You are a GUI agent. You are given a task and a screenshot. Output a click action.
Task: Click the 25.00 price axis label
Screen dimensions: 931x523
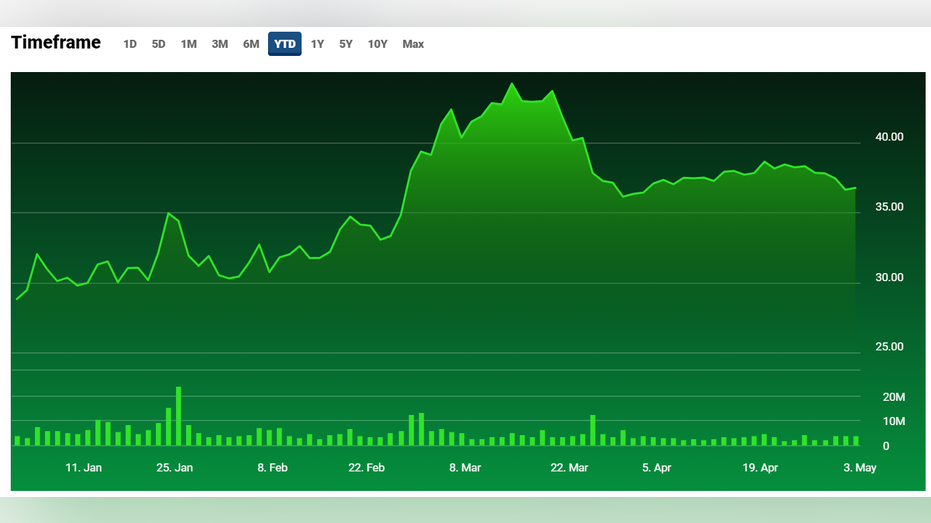pos(889,347)
